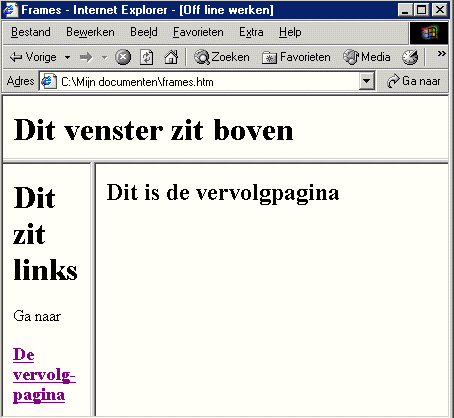Click the Ga naar button
The height and width of the screenshot is (418, 454).
[x=414, y=81]
